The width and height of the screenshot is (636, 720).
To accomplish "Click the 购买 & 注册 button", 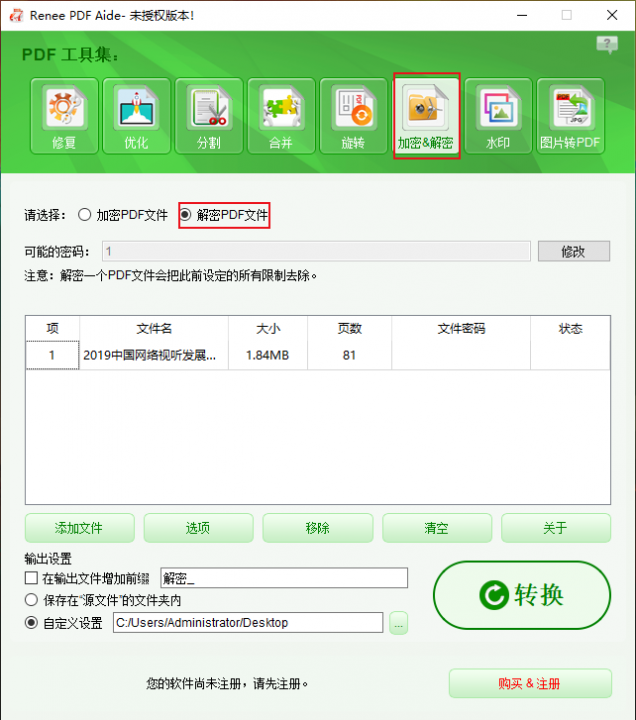I will coord(530,683).
